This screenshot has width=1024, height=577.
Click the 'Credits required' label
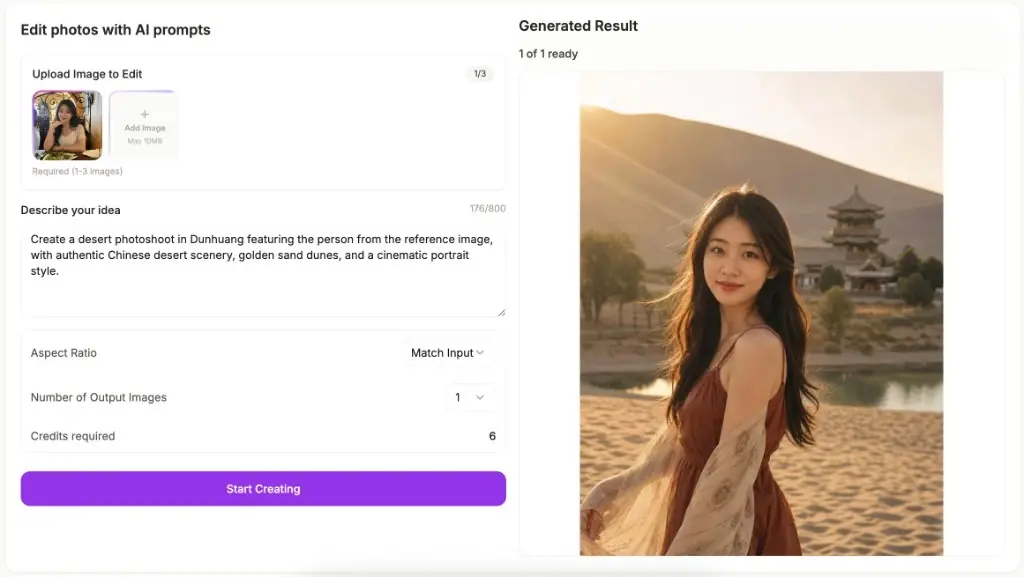coord(72,436)
